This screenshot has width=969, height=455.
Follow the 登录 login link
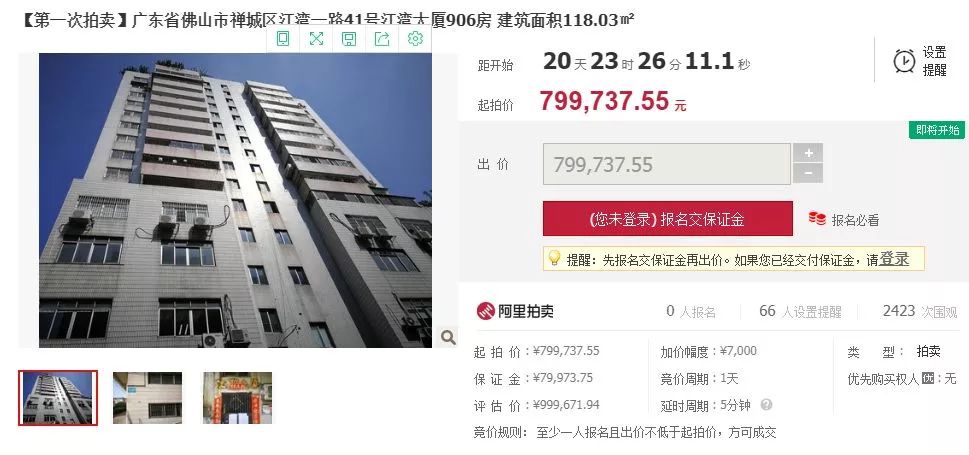(894, 260)
